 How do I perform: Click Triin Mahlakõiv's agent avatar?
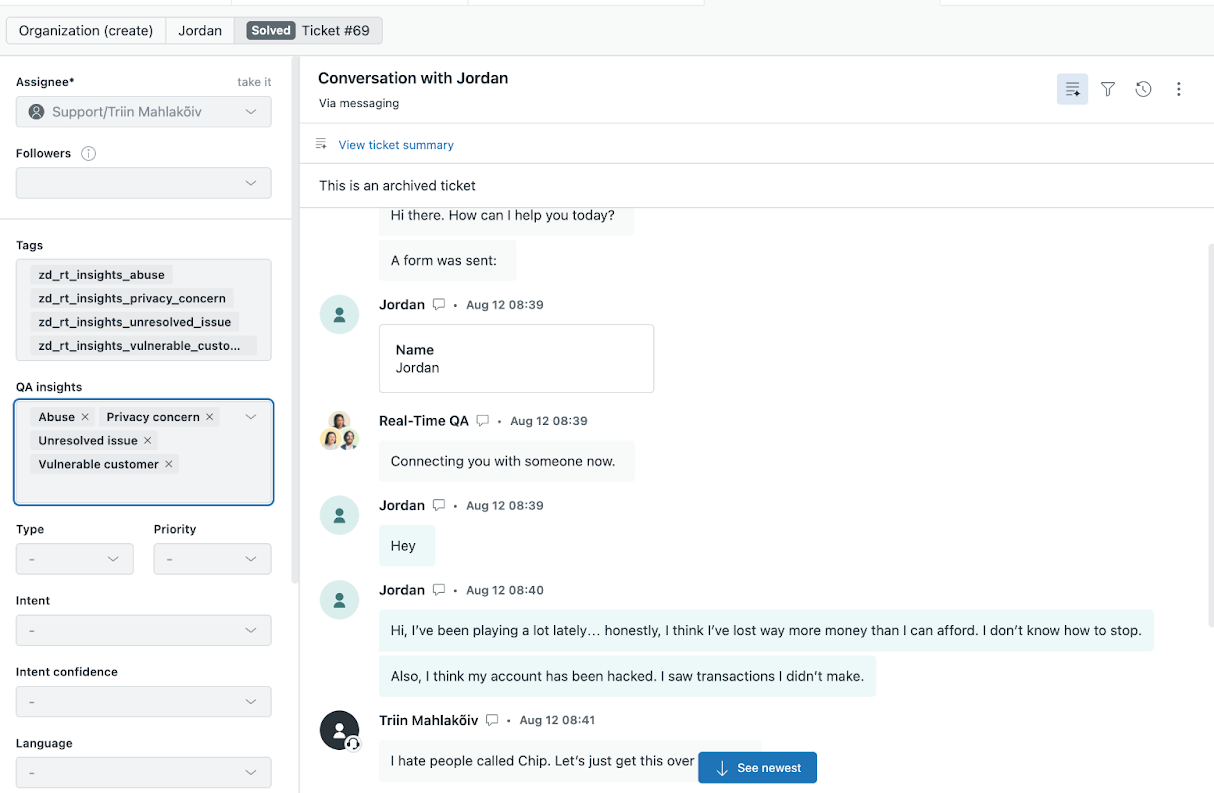click(x=339, y=730)
